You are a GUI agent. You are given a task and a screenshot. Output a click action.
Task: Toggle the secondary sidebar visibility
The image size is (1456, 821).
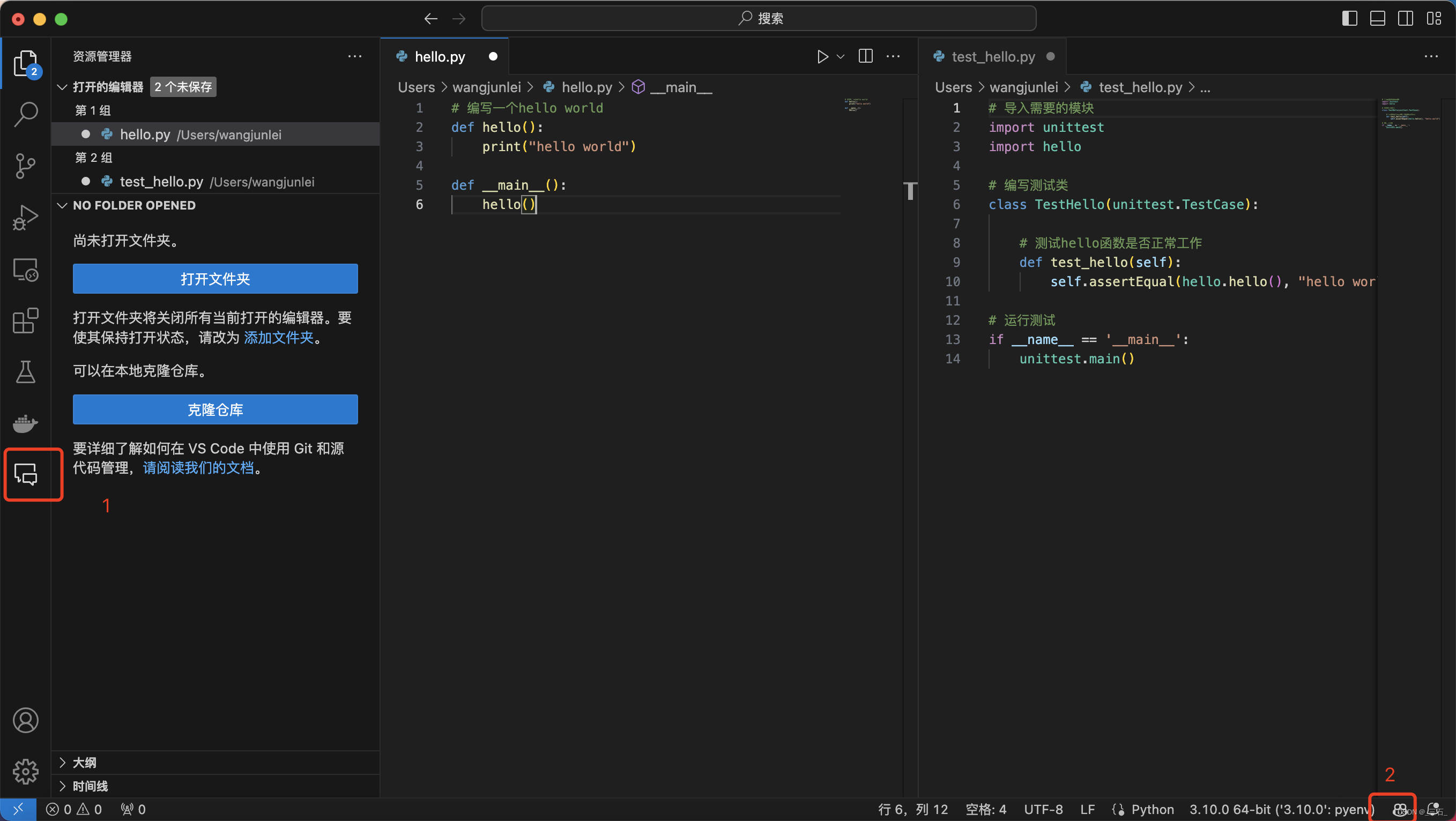pyautogui.click(x=1406, y=19)
